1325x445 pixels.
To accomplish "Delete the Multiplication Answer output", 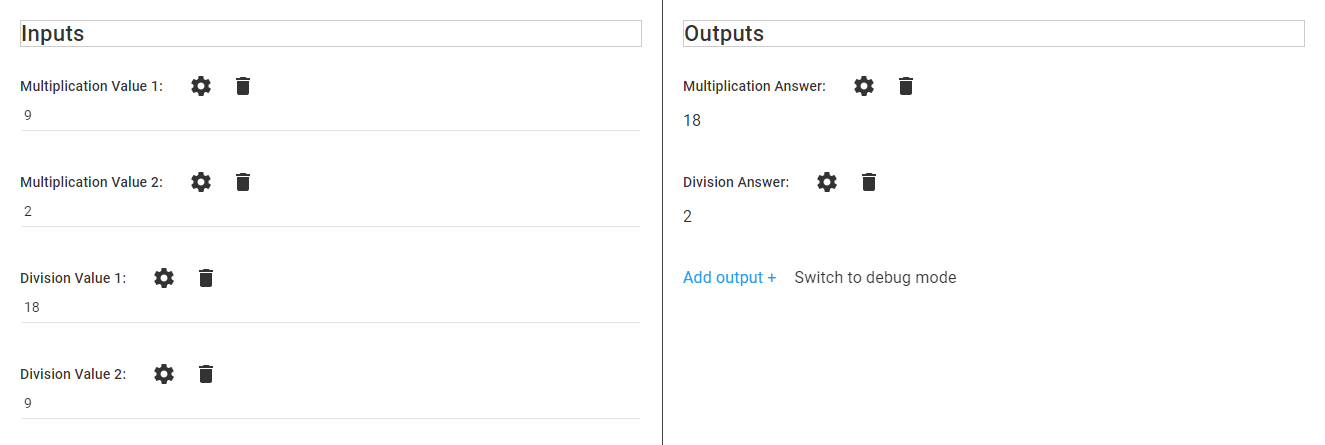I will point(906,86).
